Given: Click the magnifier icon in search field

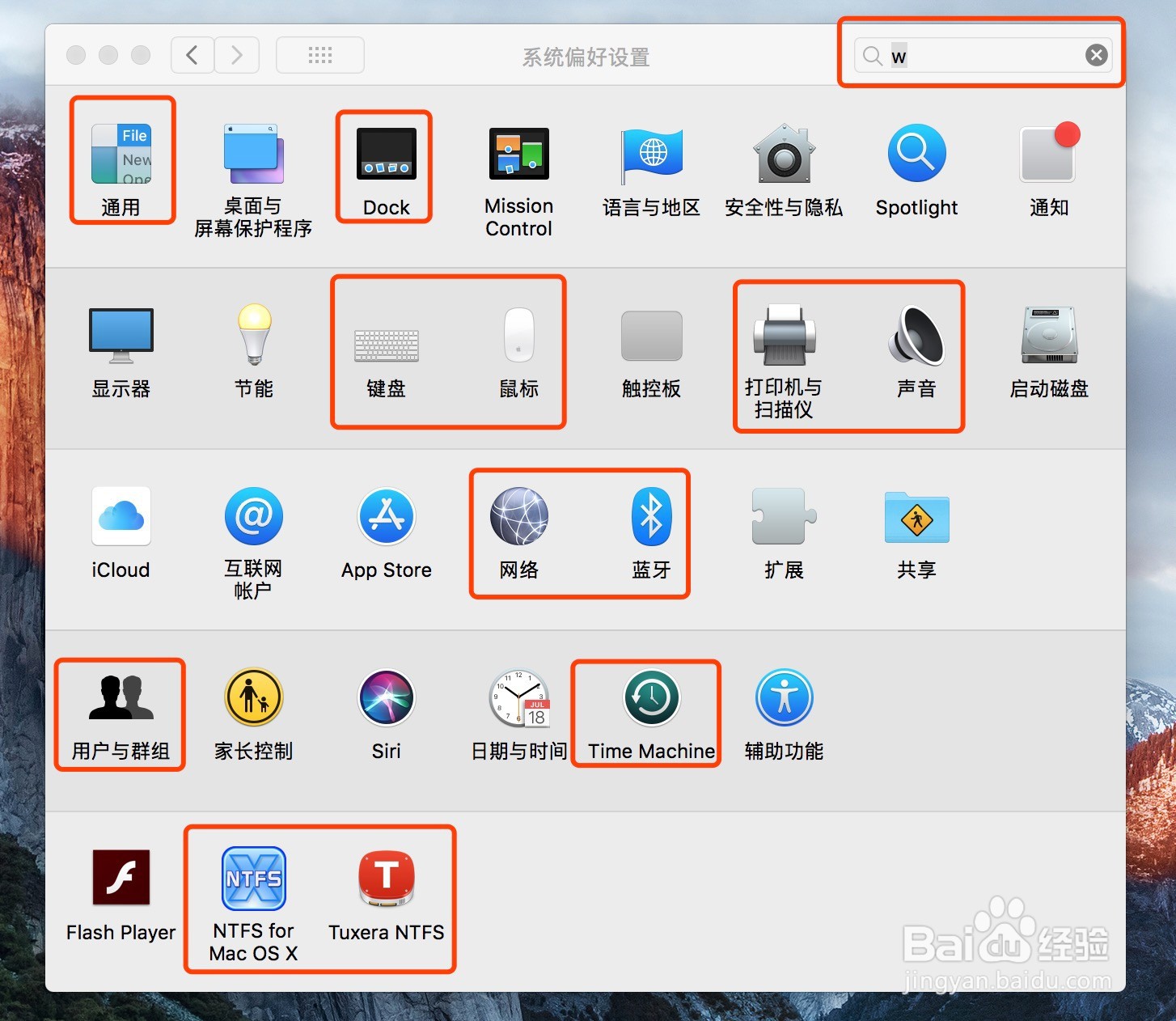Looking at the screenshot, I should click(873, 56).
